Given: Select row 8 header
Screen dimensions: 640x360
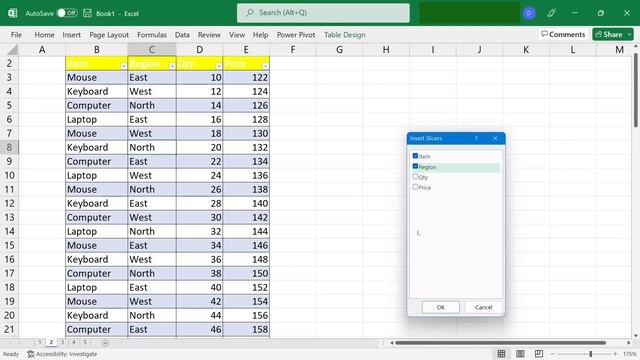Looking at the screenshot, I should tap(9, 147).
